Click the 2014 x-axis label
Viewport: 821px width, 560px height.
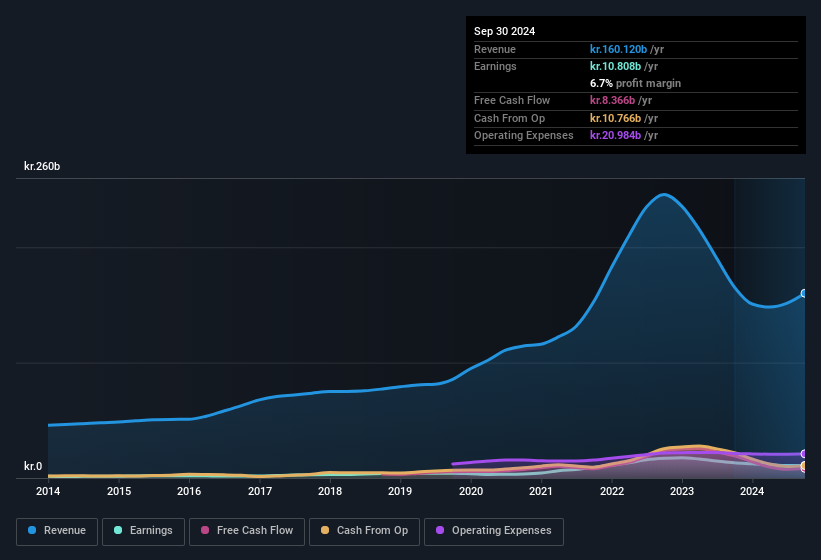pyautogui.click(x=48, y=491)
